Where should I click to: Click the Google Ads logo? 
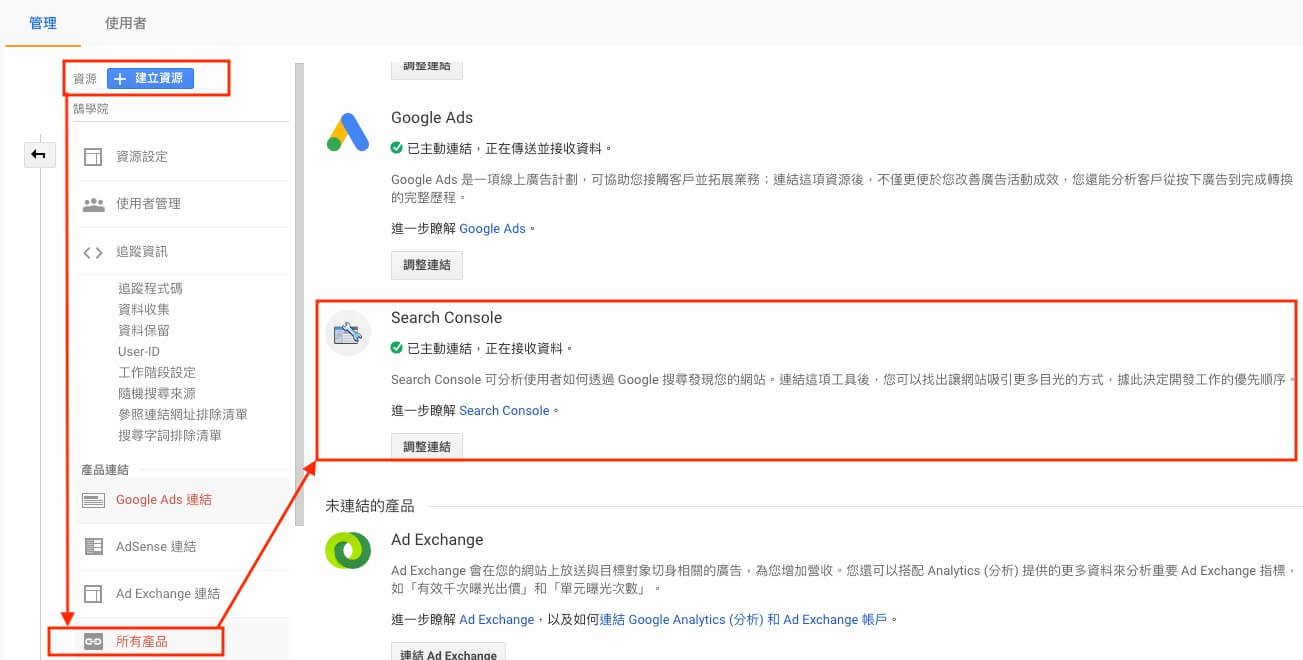[x=348, y=132]
